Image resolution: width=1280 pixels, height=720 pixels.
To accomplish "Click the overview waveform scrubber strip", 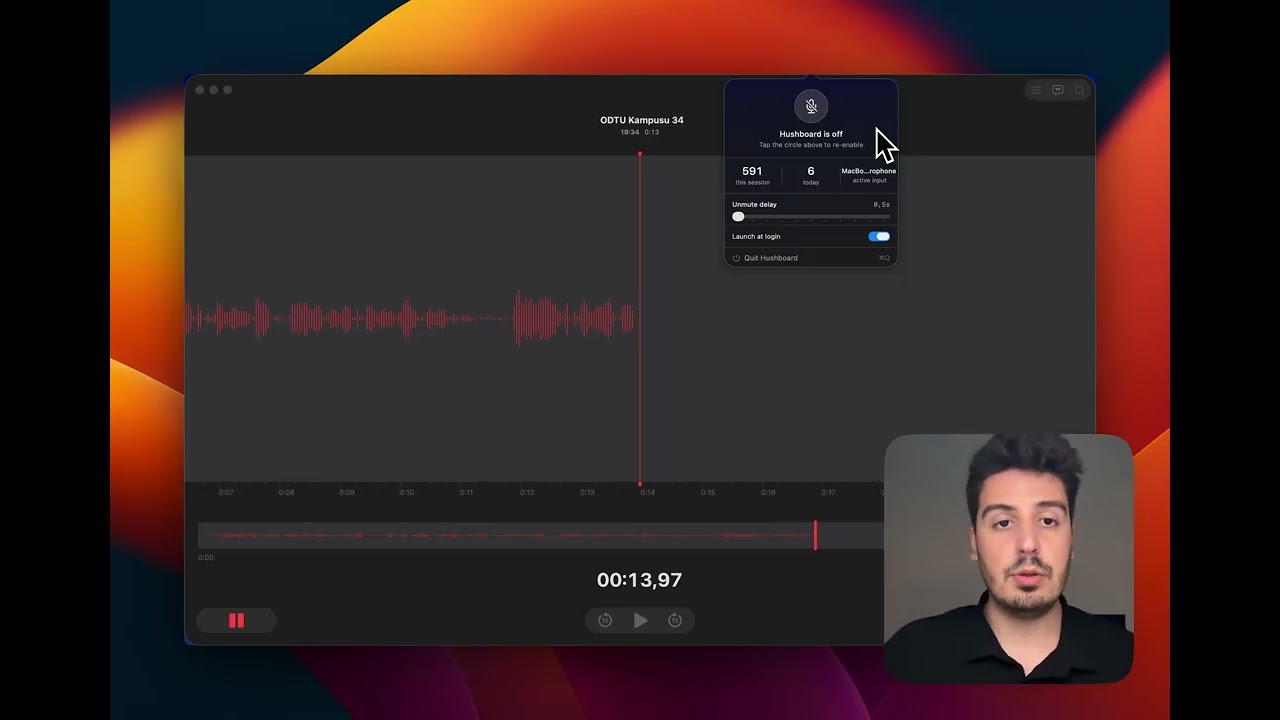I will point(540,535).
